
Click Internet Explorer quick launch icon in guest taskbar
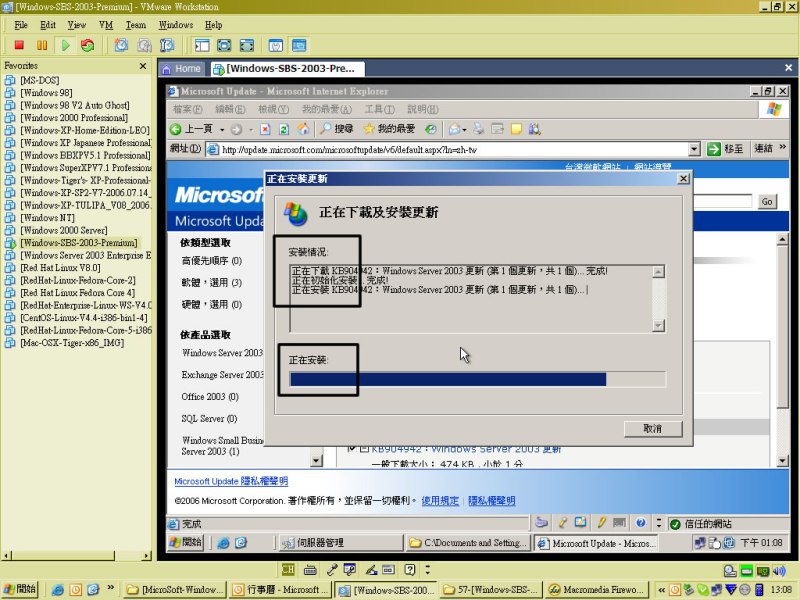(x=223, y=543)
